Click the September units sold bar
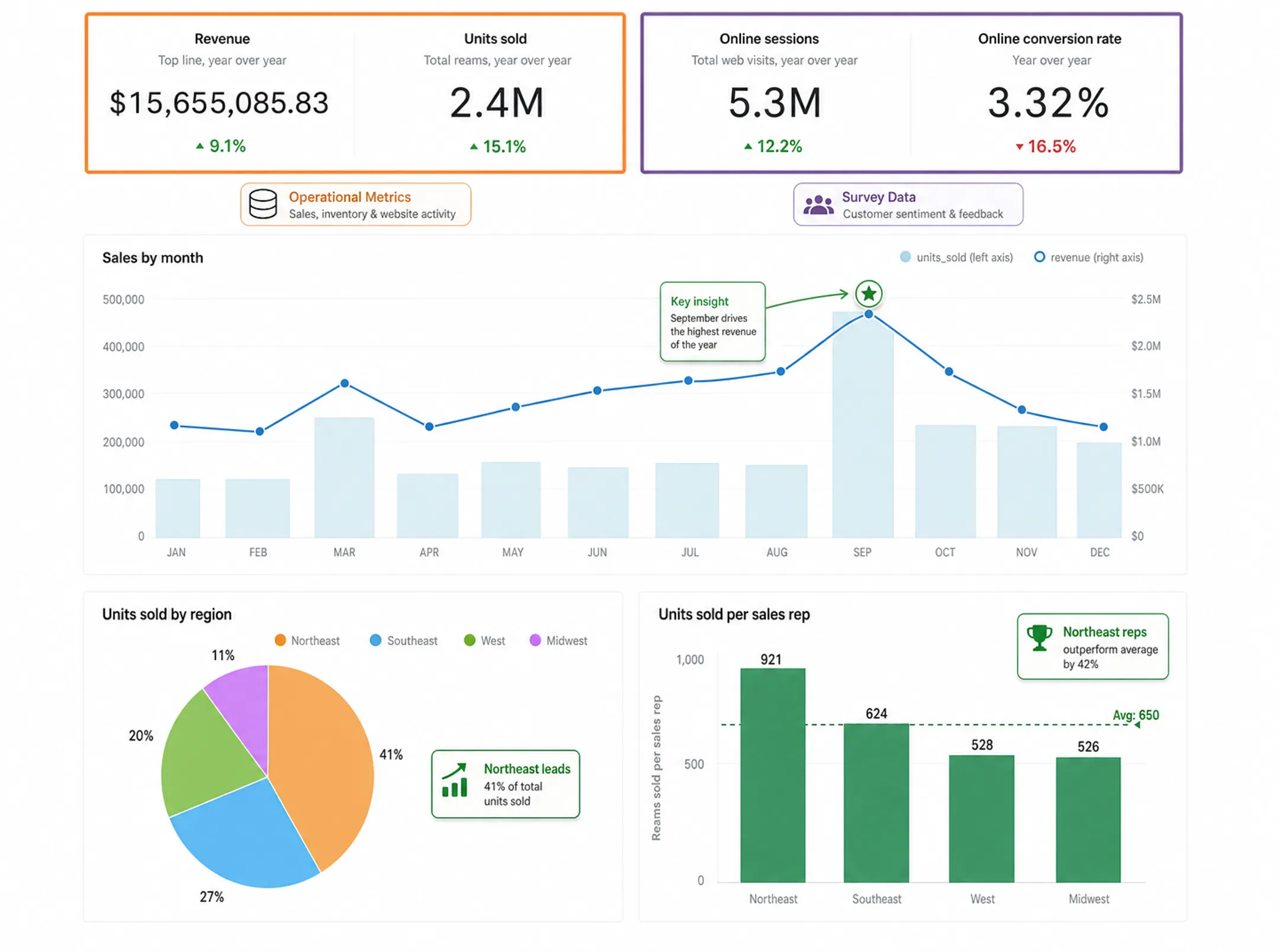The image size is (1279, 952). pos(863,424)
